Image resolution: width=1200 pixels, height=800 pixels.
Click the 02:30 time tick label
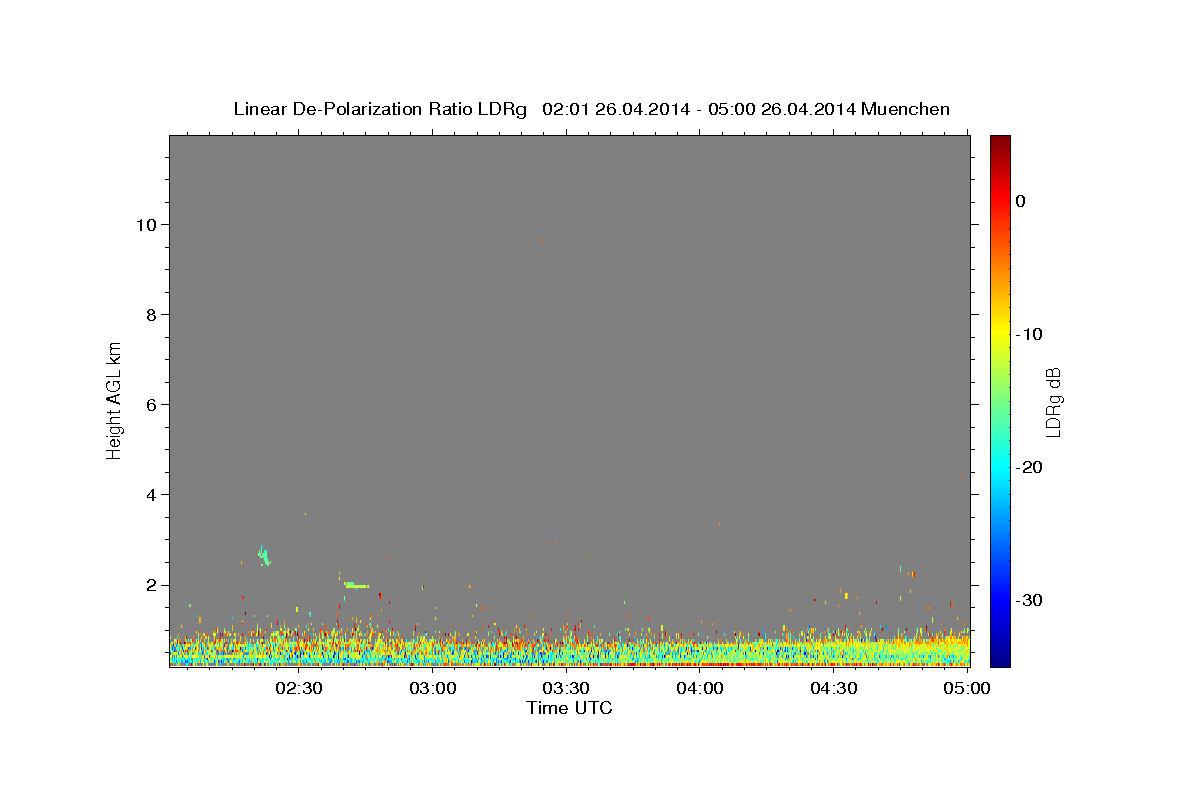tap(299, 688)
